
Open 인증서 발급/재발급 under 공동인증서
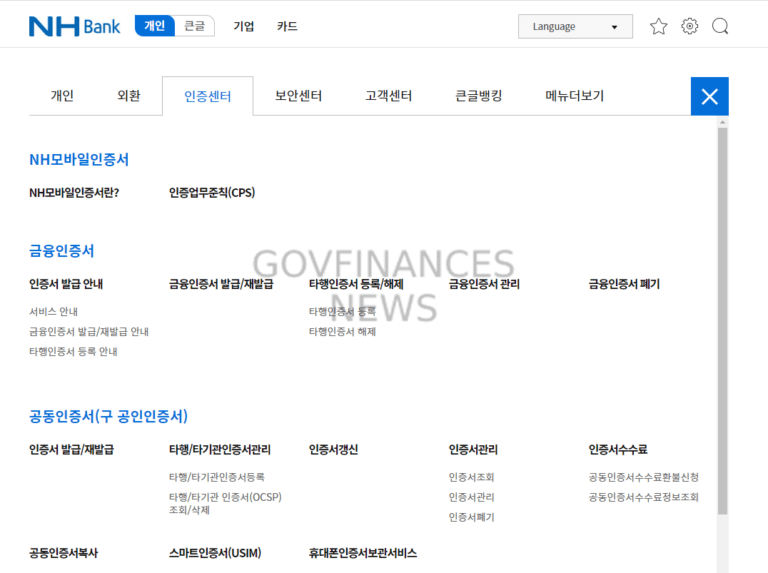coord(72,450)
